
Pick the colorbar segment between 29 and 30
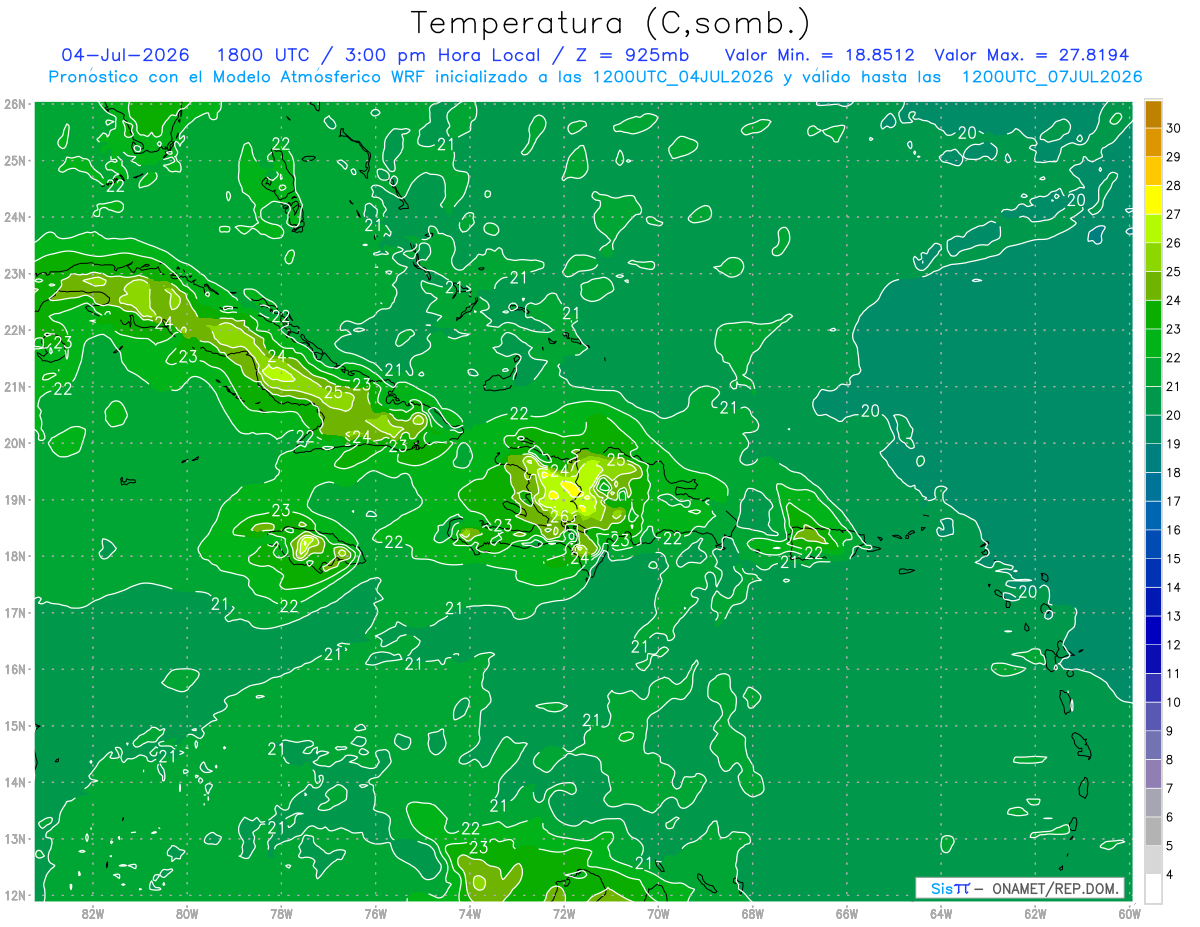point(1153,143)
